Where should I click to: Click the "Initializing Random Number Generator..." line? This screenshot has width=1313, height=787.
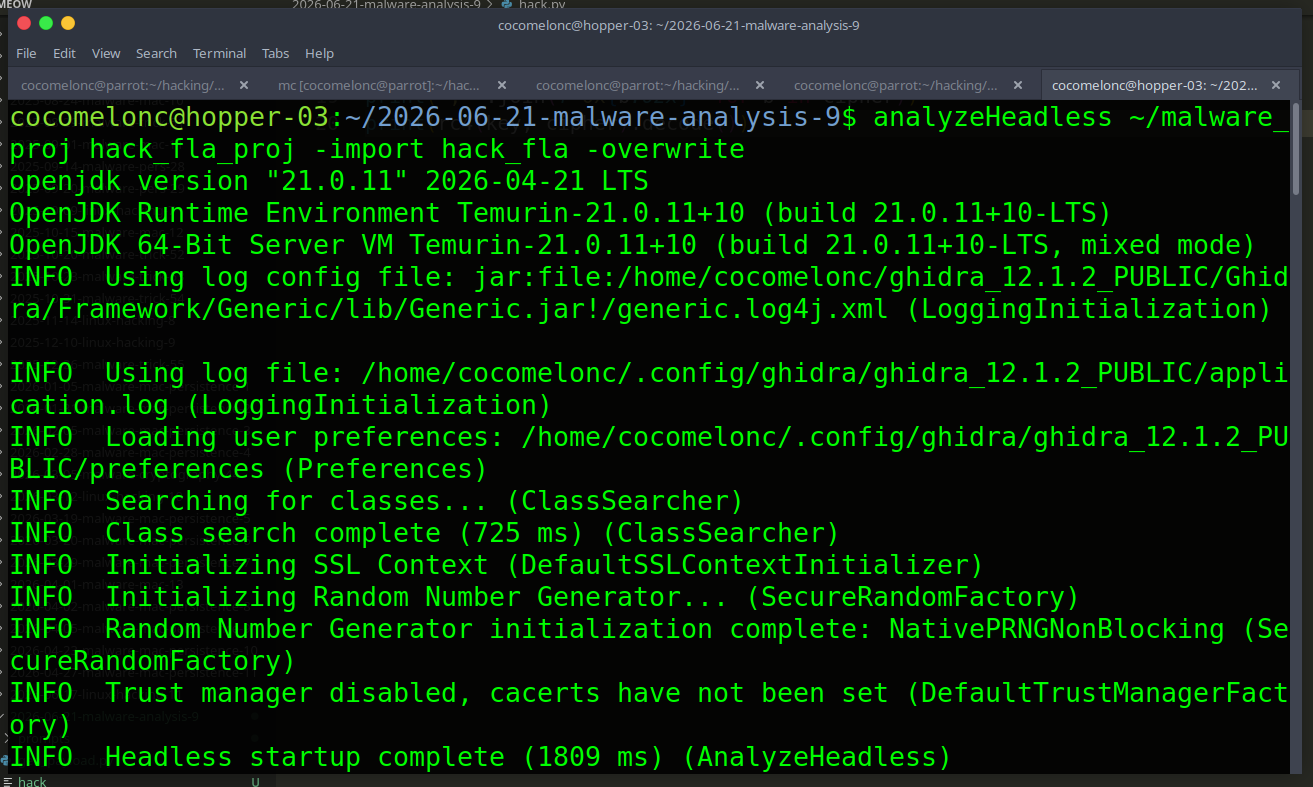pyautogui.click(x=545, y=597)
